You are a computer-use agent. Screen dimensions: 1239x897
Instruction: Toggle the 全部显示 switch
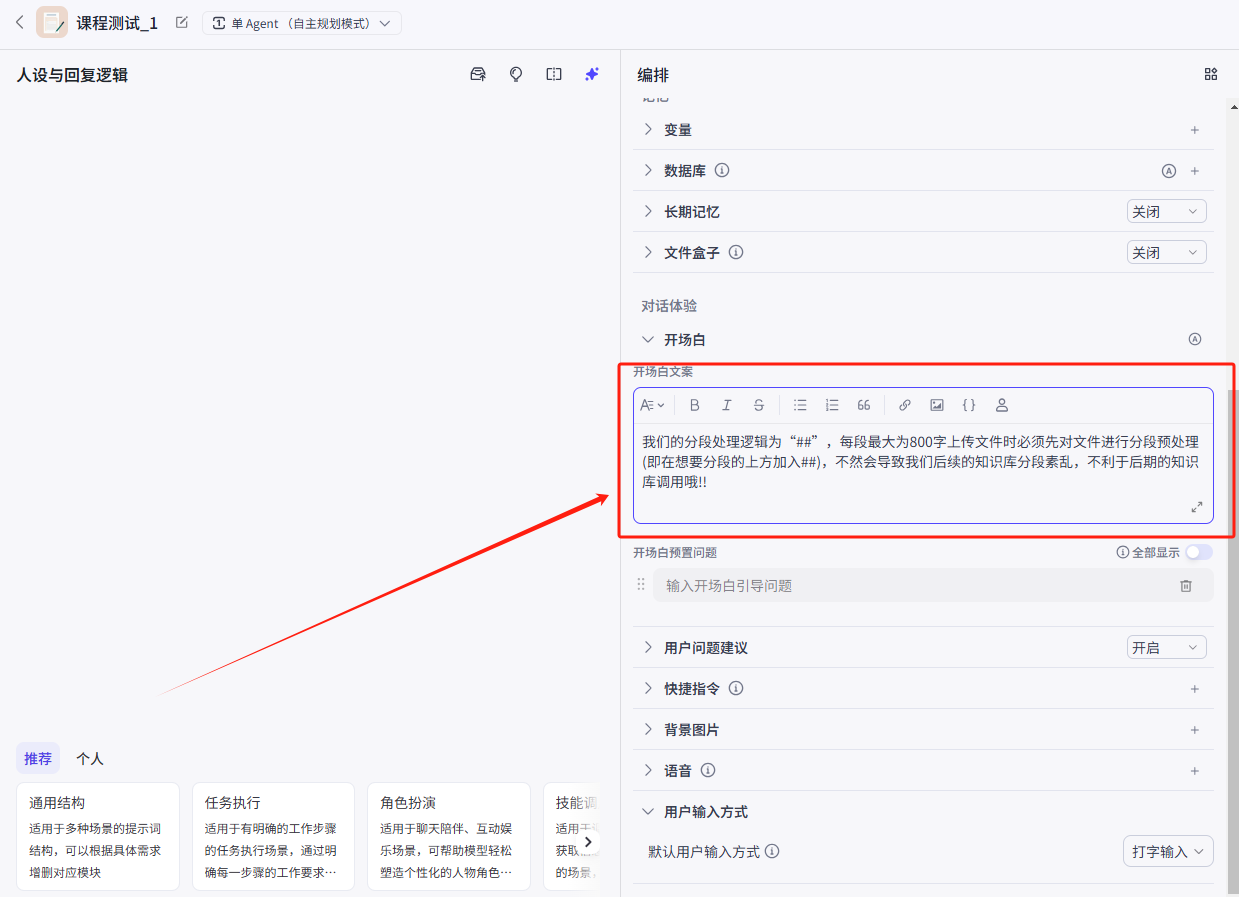click(x=1198, y=552)
